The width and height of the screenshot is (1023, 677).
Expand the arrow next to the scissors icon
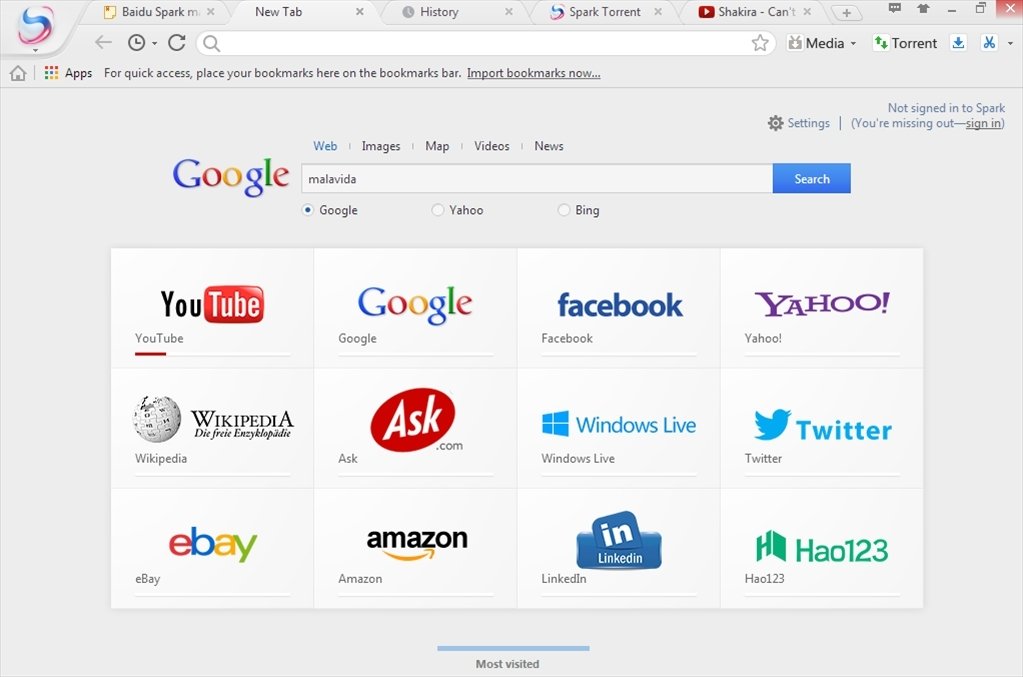point(1010,44)
